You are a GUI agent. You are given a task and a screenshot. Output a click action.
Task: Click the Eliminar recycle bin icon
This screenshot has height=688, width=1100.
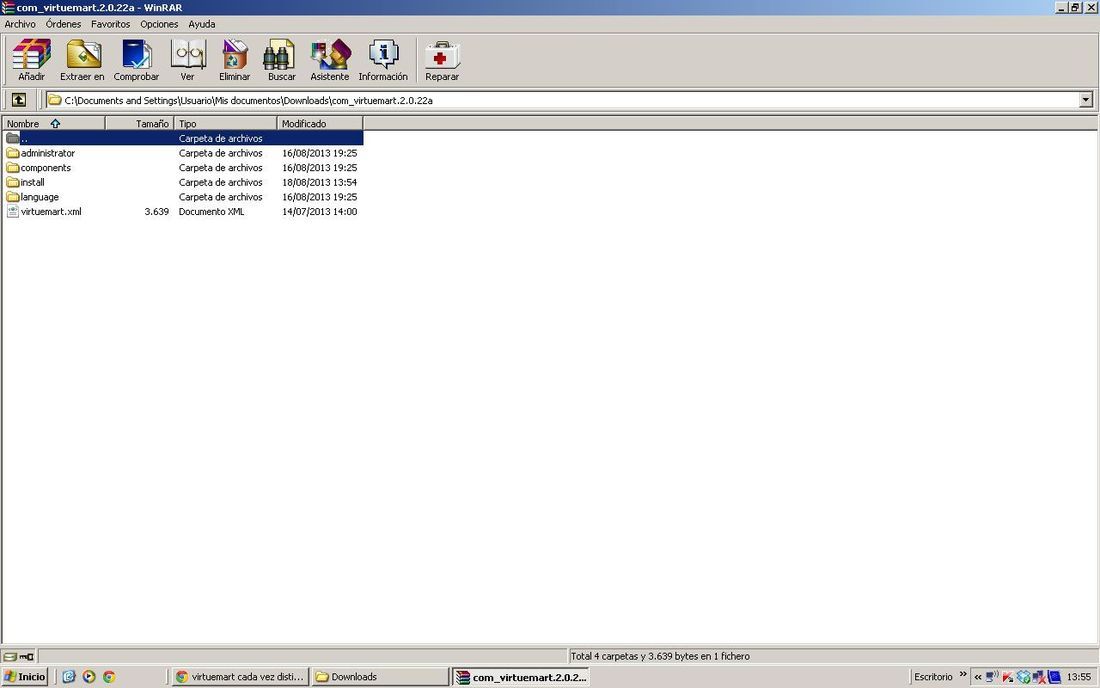(234, 60)
